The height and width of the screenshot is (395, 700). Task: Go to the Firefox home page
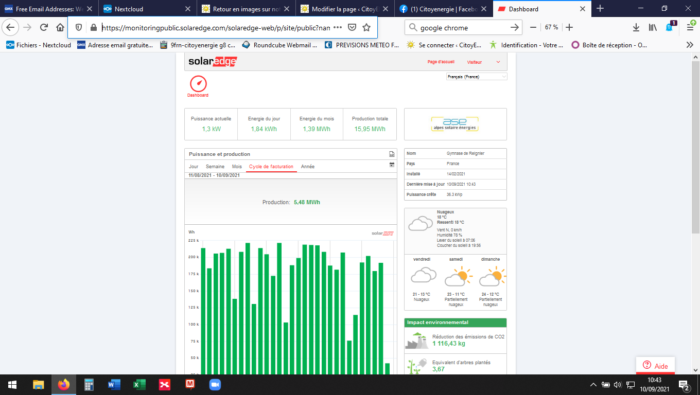60,27
